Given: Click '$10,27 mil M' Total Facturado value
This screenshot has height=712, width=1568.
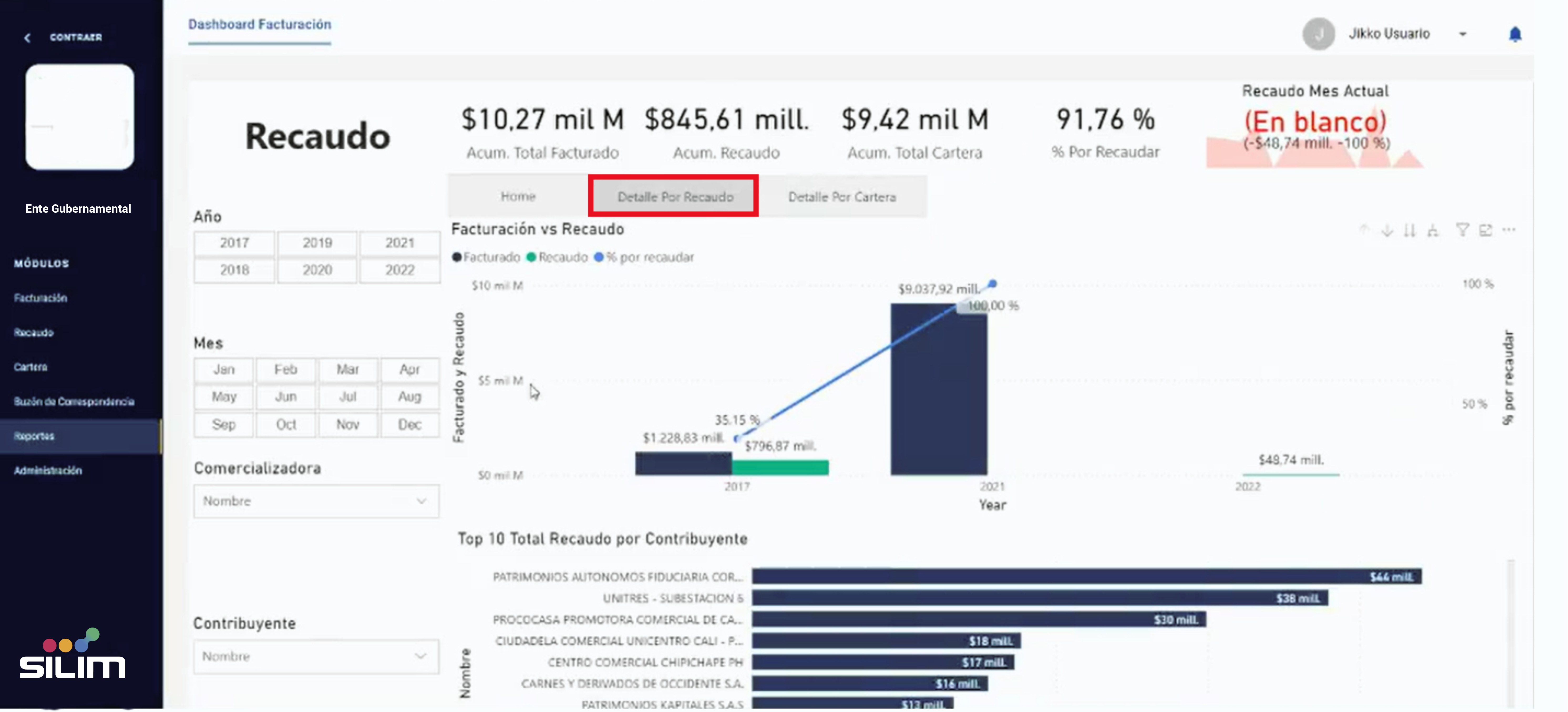Looking at the screenshot, I should pyautogui.click(x=542, y=119).
